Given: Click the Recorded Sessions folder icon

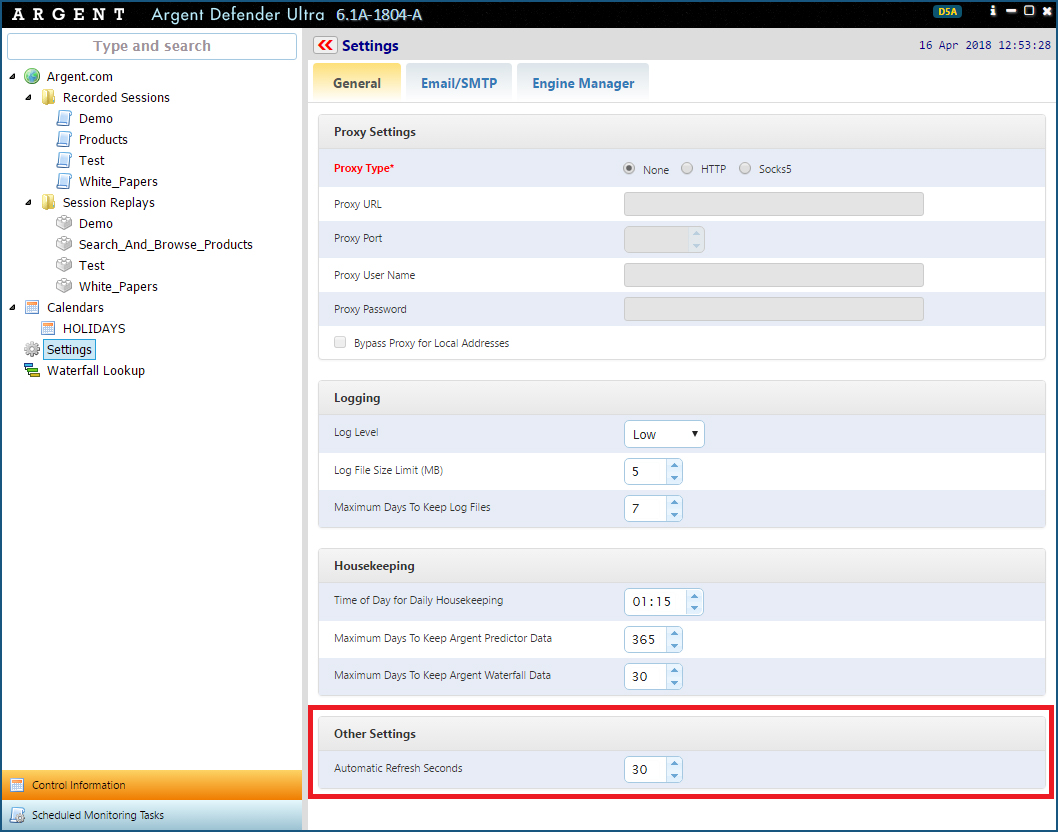Looking at the screenshot, I should pos(48,97).
